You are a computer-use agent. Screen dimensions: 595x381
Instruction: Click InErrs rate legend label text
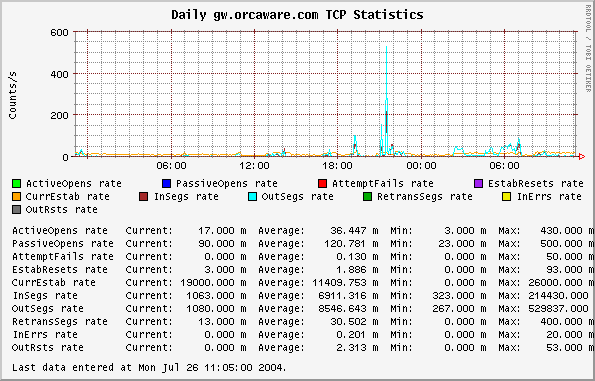click(x=549, y=197)
